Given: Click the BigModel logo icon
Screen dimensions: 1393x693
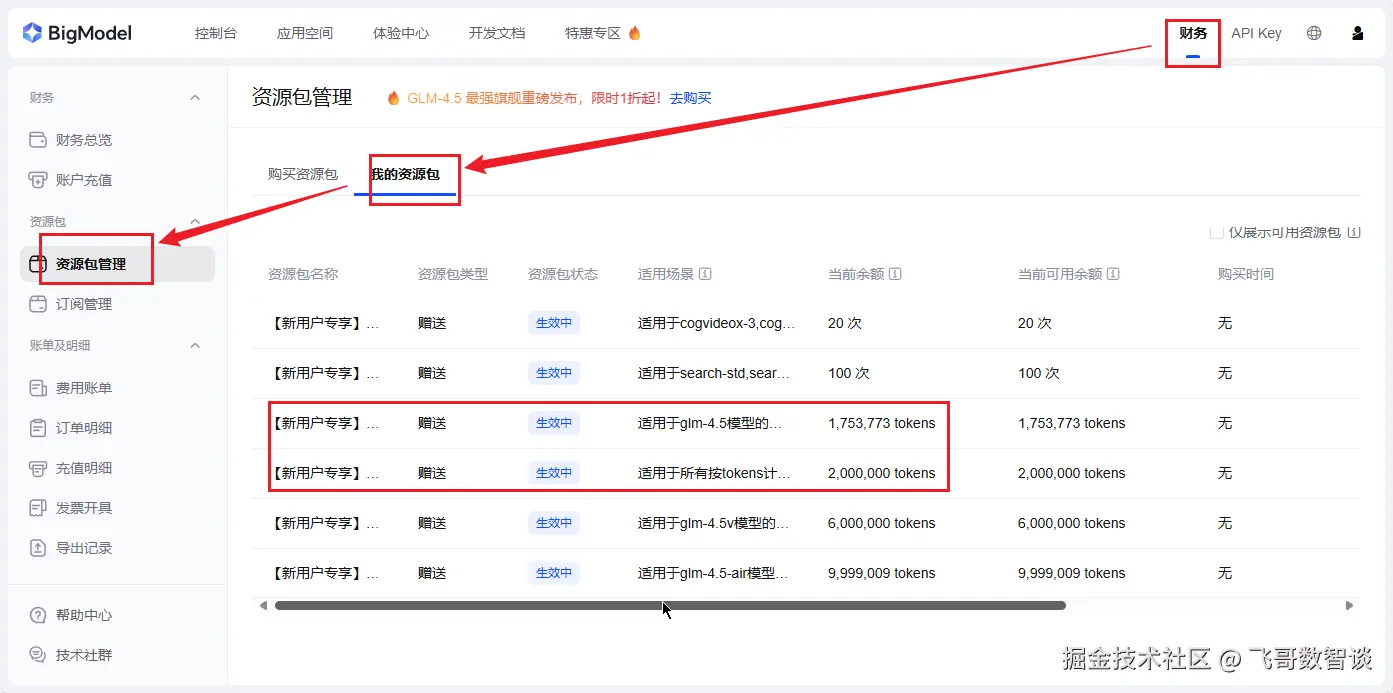Looking at the screenshot, I should 32,33.
